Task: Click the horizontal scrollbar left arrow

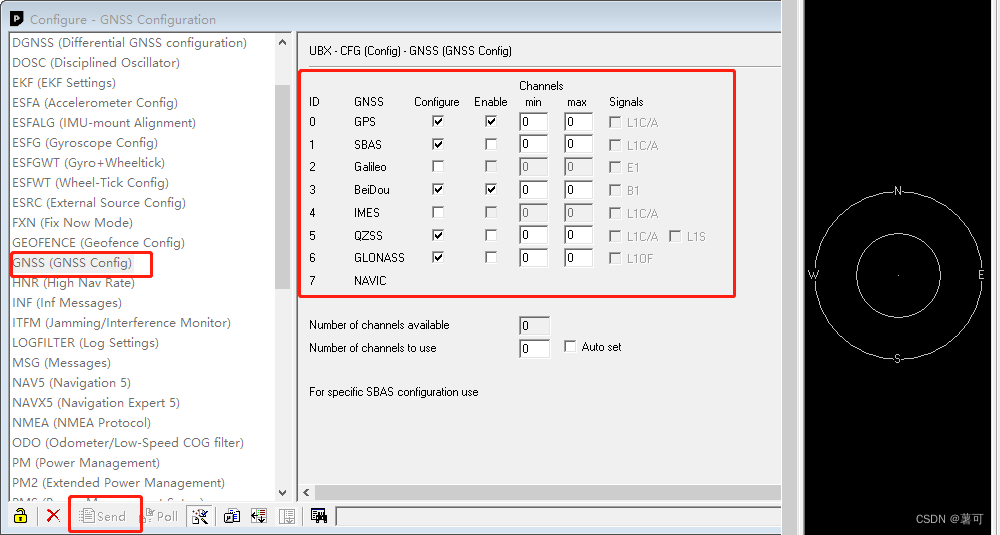Action: click(307, 492)
